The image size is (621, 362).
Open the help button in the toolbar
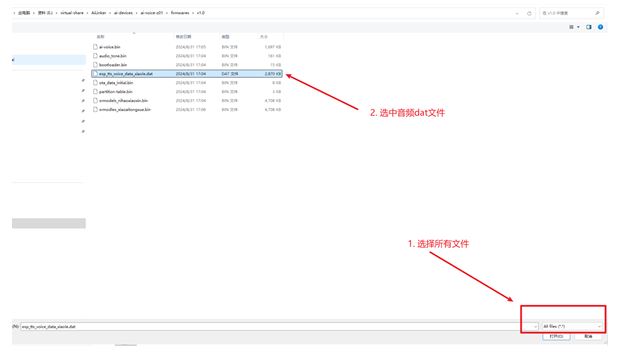click(600, 27)
